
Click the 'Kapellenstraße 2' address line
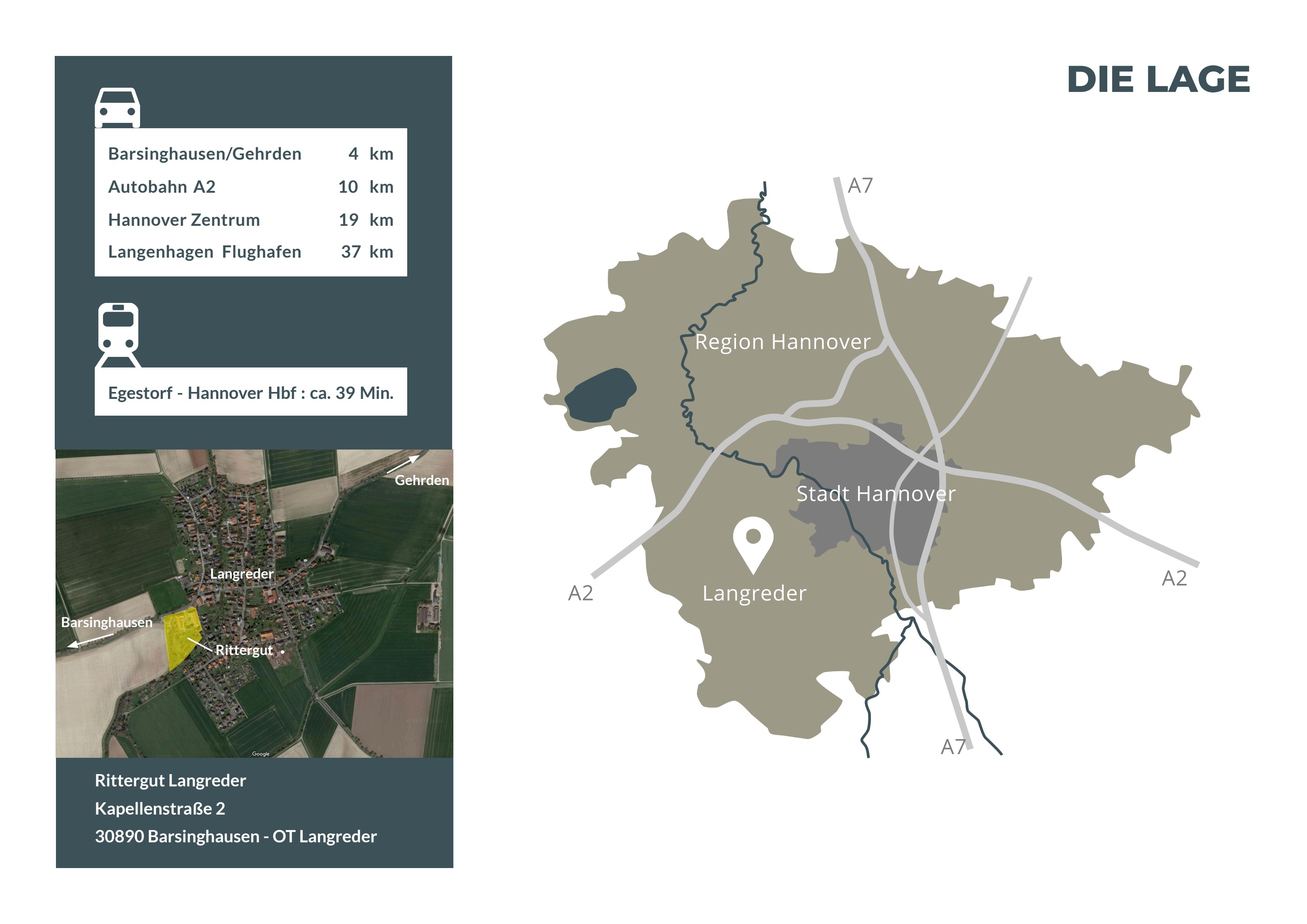pos(160,808)
